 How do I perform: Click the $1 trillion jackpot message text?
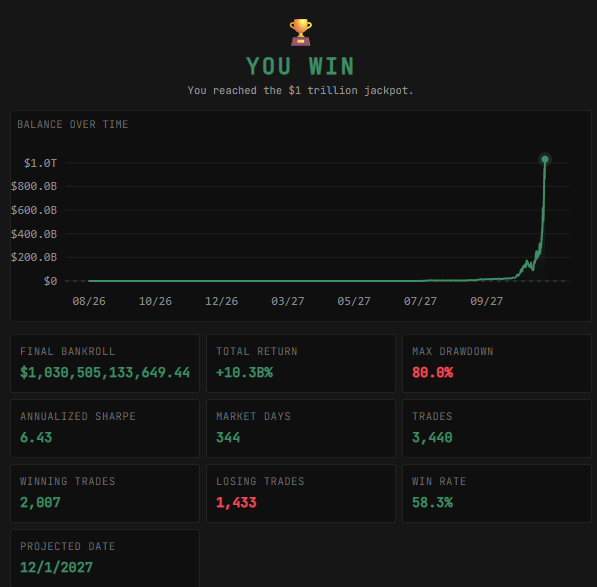pyautogui.click(x=300, y=91)
